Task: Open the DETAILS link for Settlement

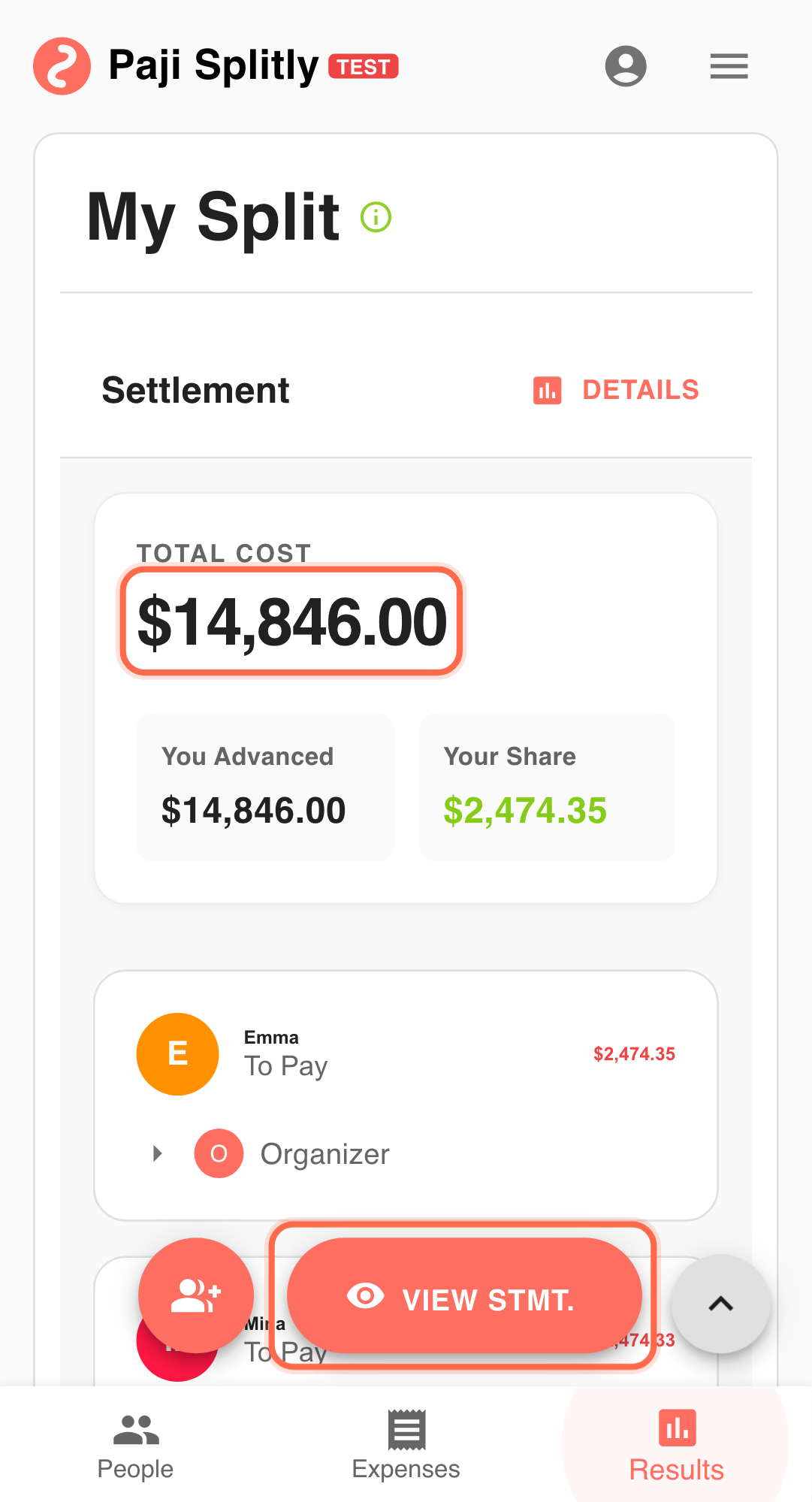Action: [x=641, y=390]
